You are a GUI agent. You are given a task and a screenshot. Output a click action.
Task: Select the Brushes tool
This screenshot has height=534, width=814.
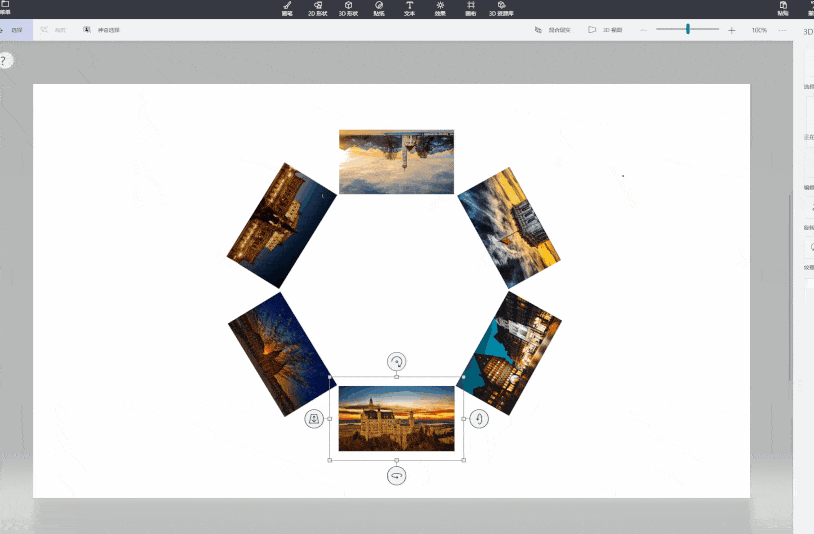[x=287, y=8]
